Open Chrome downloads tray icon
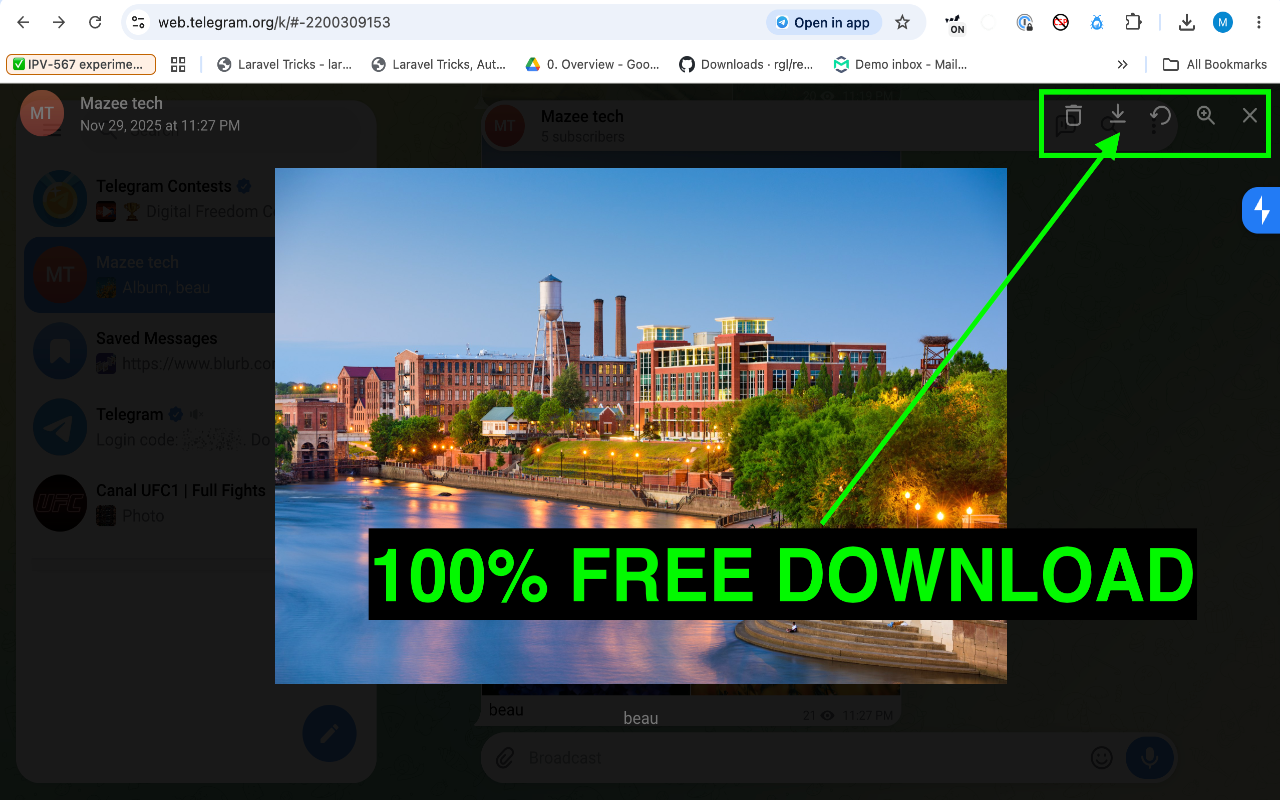This screenshot has height=800, width=1280. 1186,22
